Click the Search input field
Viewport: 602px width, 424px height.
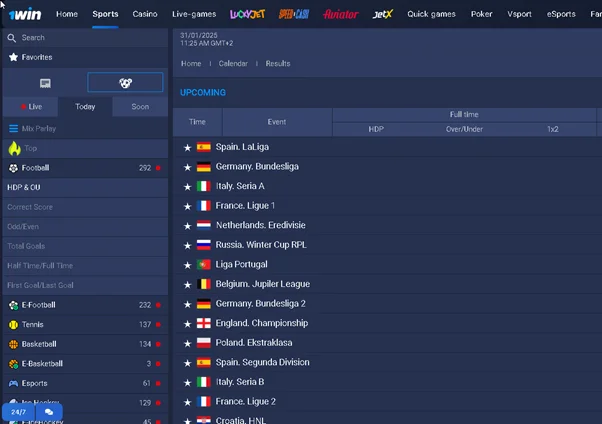pos(85,37)
